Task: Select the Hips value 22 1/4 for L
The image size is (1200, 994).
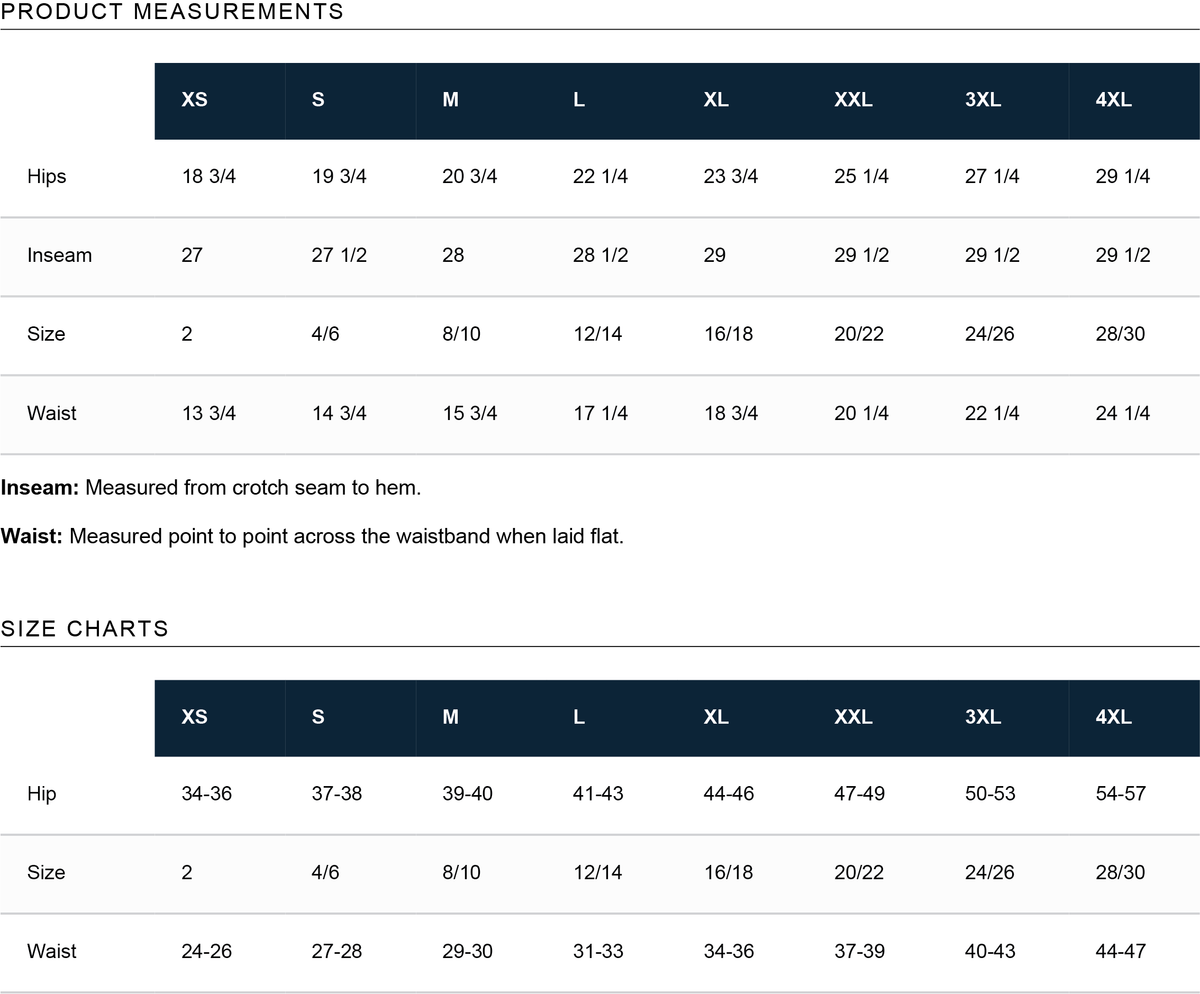Action: point(600,177)
